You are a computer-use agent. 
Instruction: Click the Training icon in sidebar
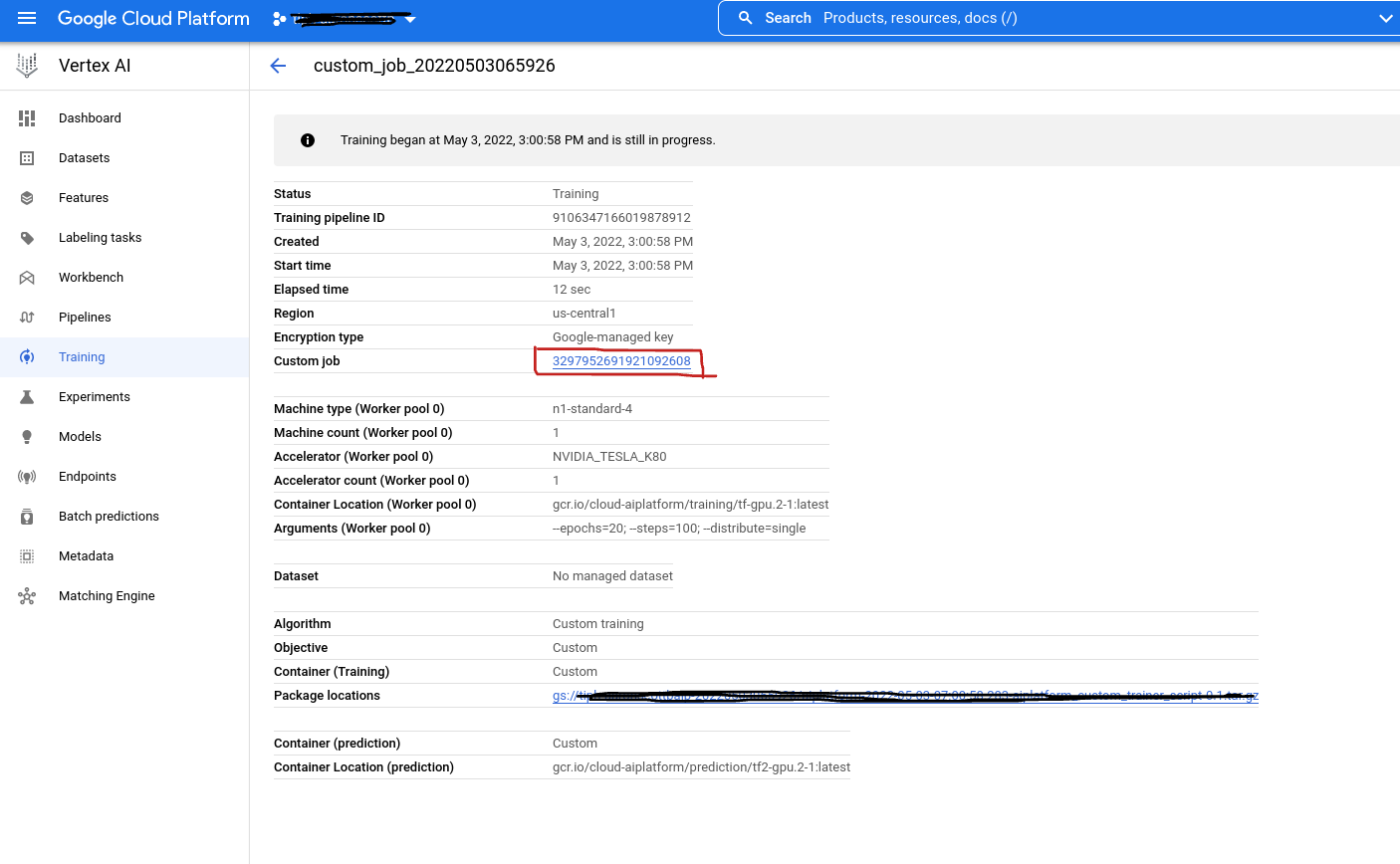pos(27,357)
